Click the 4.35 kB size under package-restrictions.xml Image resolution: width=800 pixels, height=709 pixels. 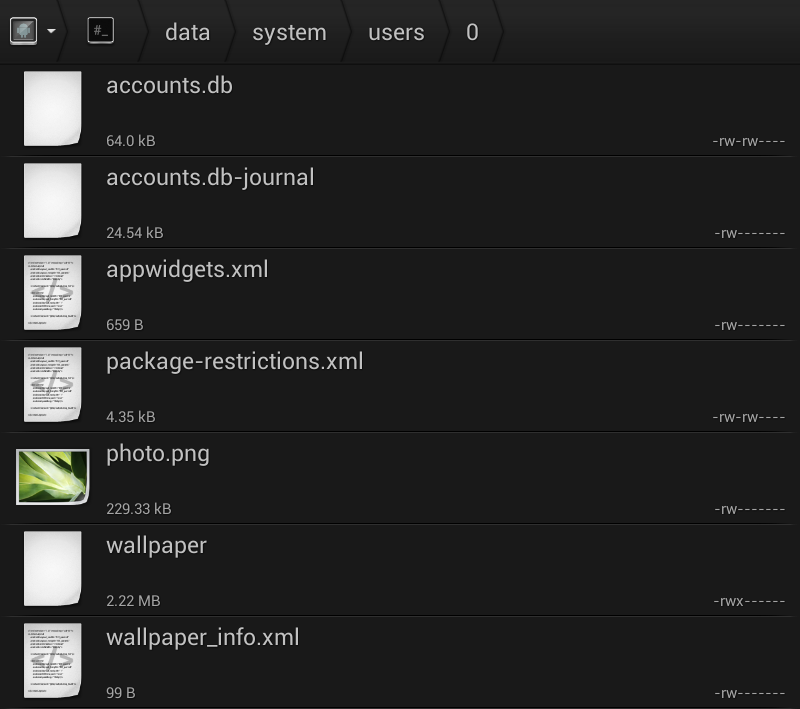click(130, 417)
